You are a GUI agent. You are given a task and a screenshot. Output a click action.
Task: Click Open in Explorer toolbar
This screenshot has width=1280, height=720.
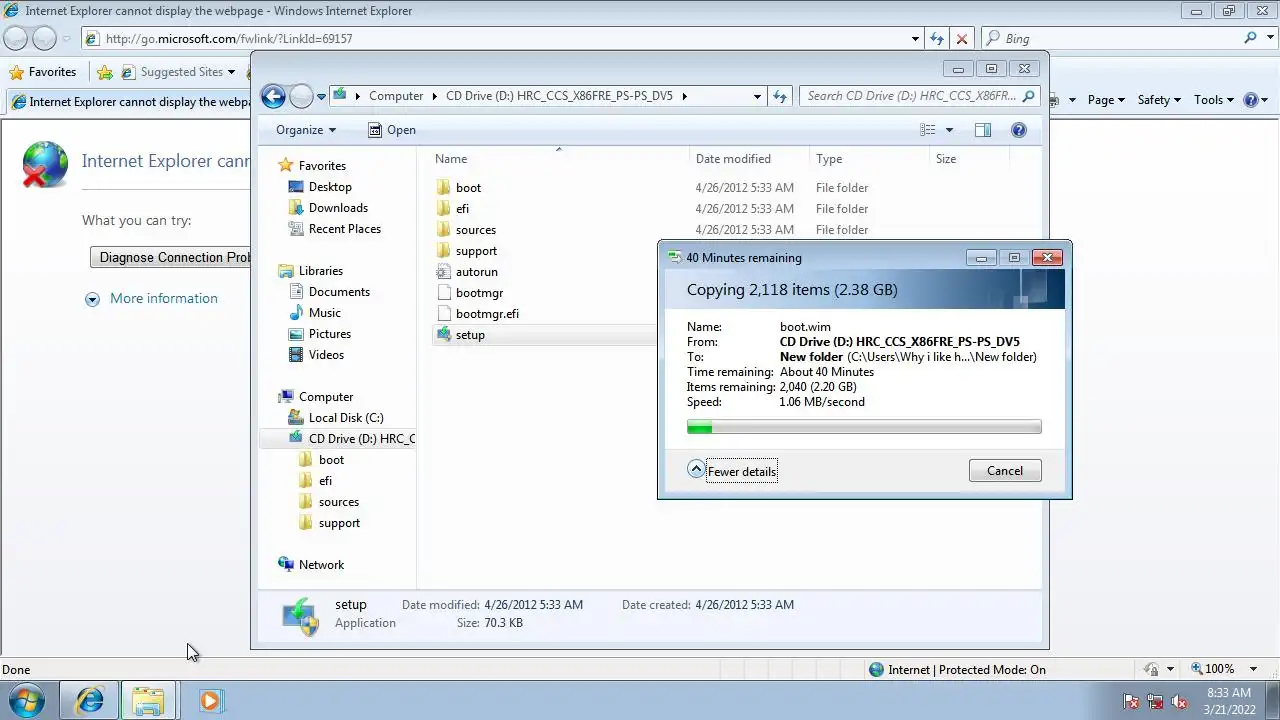tap(391, 130)
